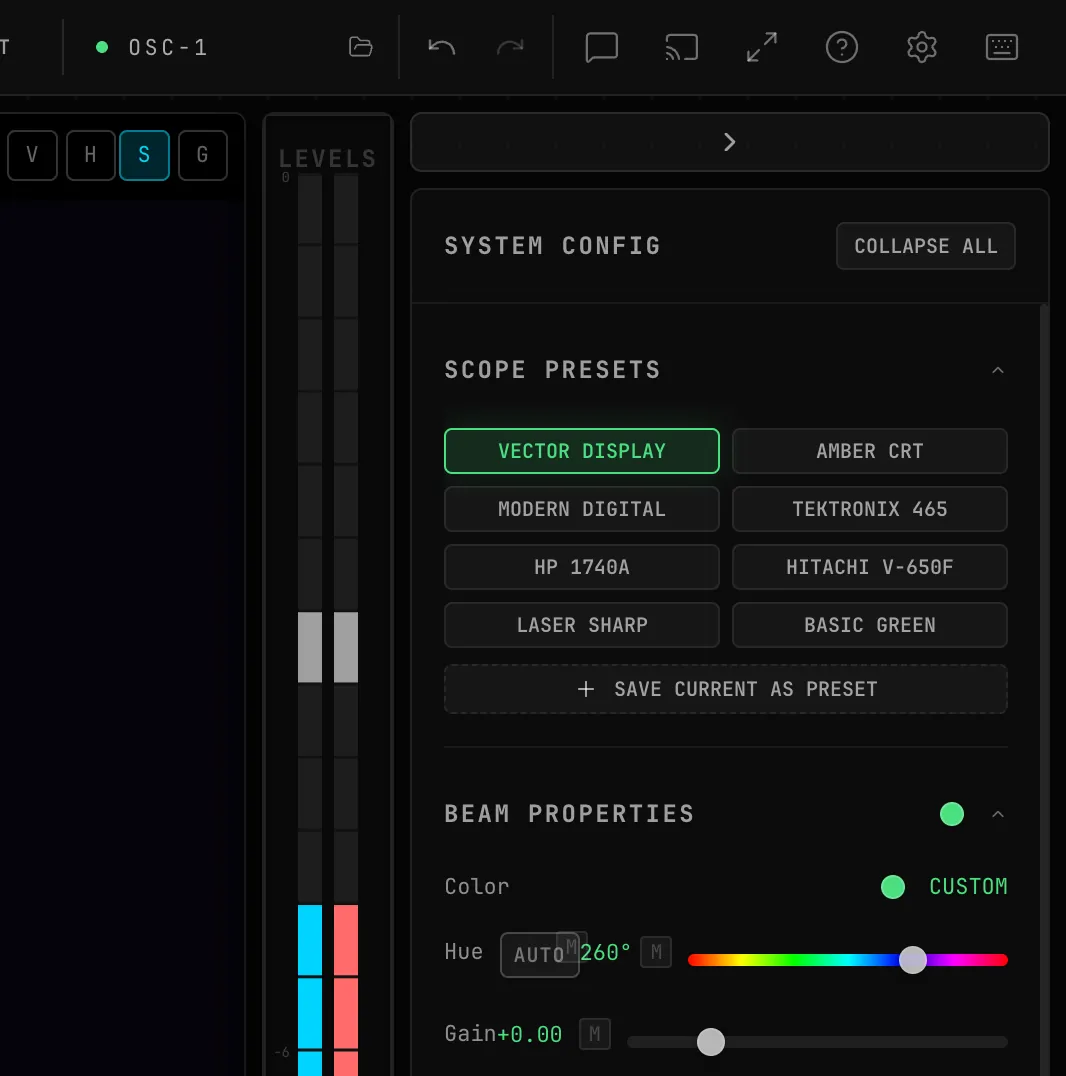Click the BEAM PROPERTIES heading
This screenshot has width=1066, height=1076.
click(x=569, y=815)
